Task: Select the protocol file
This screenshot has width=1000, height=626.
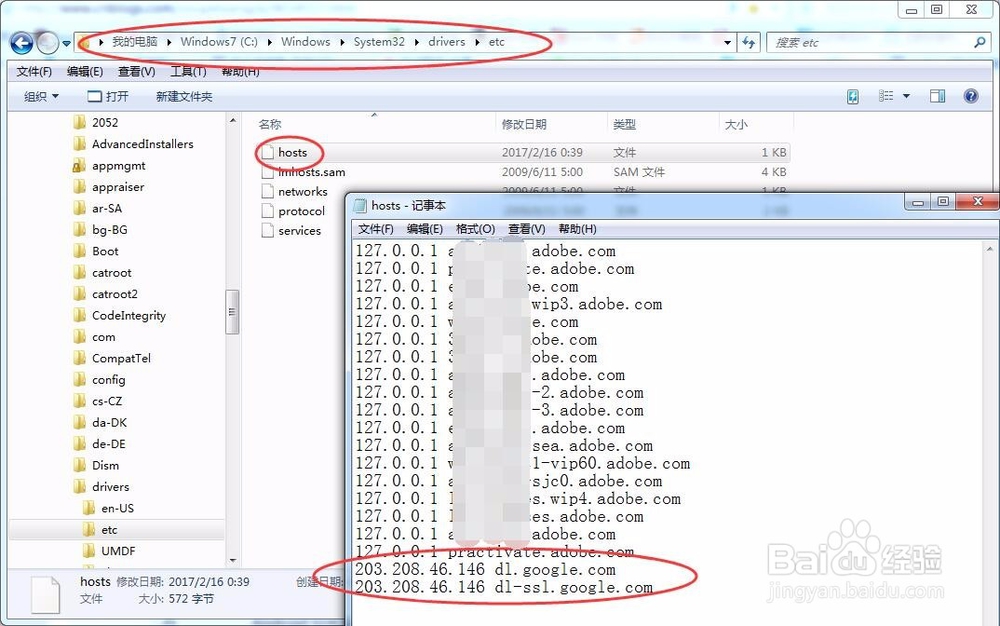Action: click(301, 211)
